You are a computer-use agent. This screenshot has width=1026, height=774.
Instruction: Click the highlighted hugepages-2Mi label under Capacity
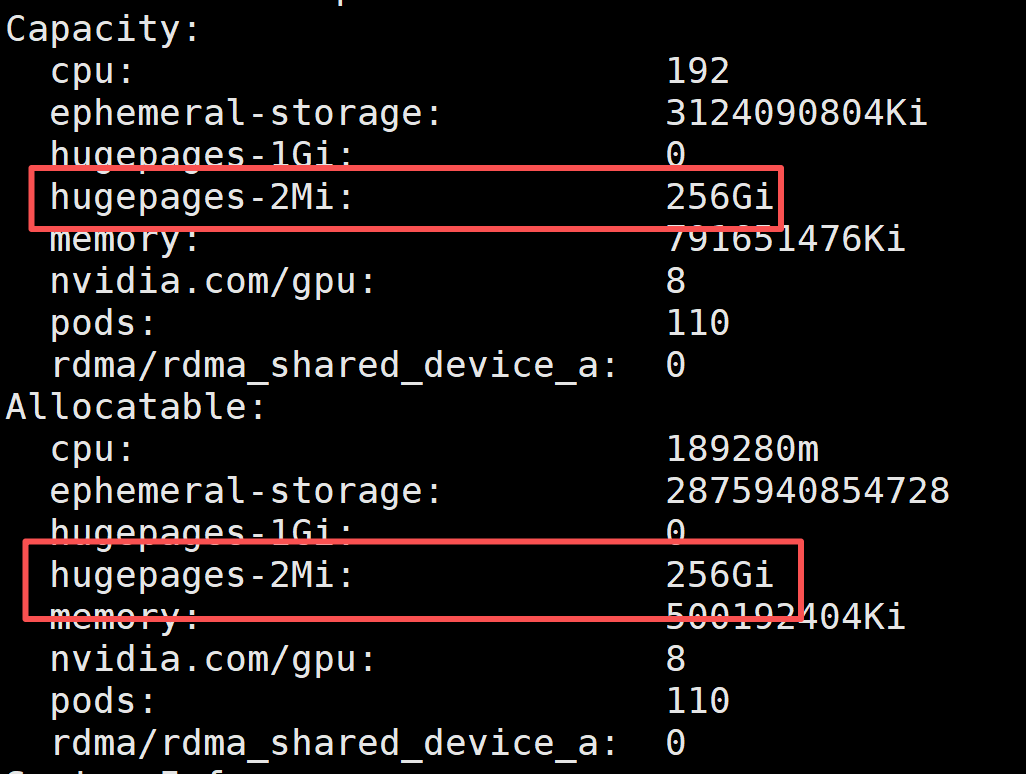[x=202, y=198]
